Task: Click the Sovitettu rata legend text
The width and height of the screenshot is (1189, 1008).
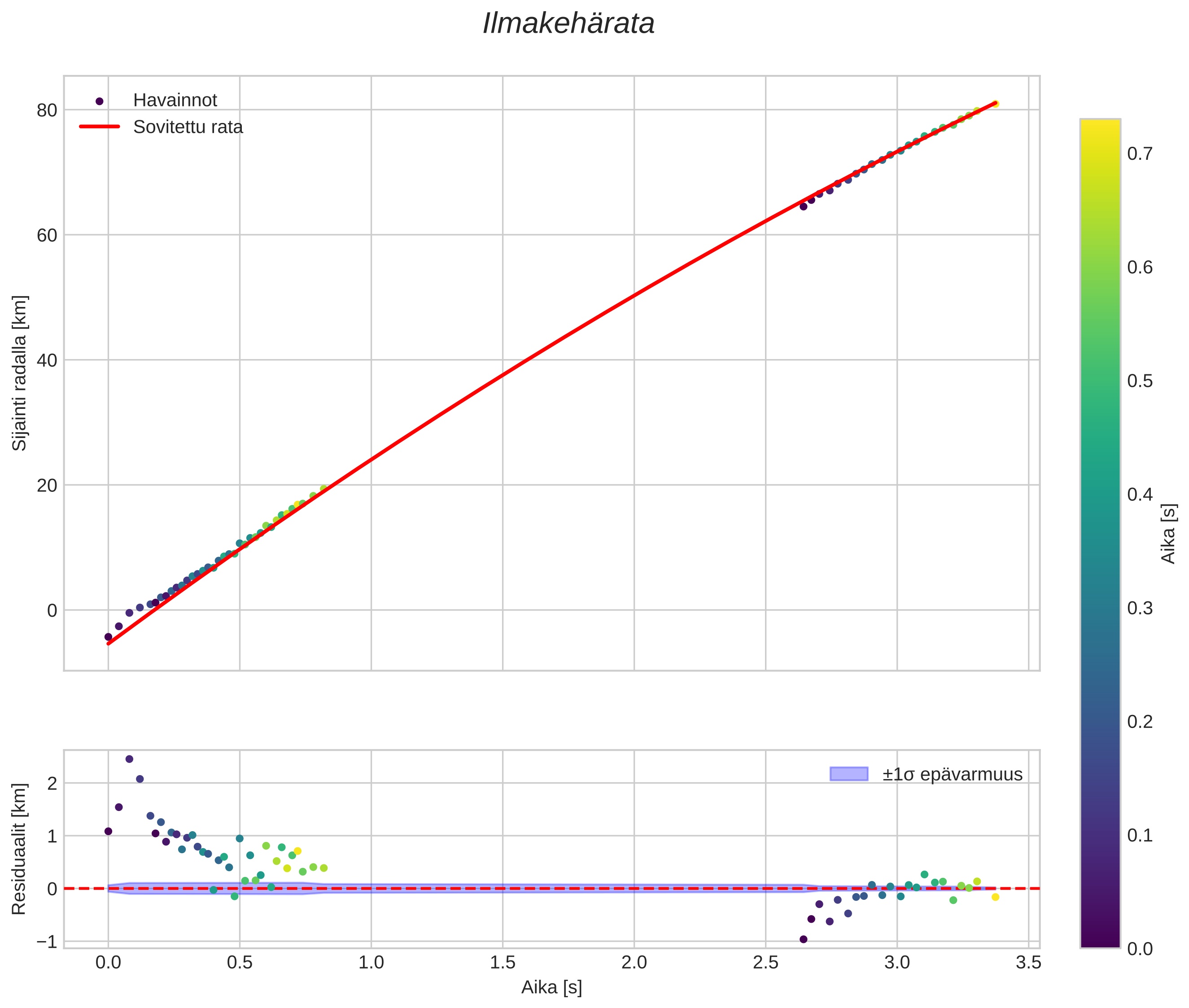Action: pos(188,127)
